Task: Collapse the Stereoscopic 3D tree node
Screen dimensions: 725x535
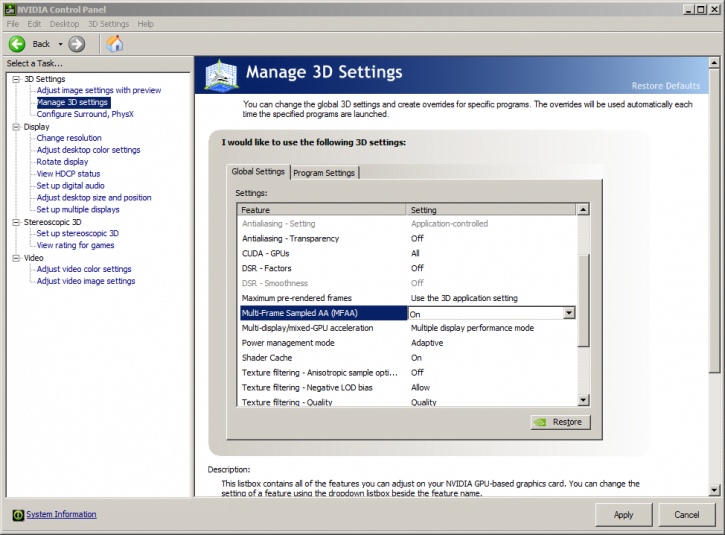Action: [x=16, y=222]
